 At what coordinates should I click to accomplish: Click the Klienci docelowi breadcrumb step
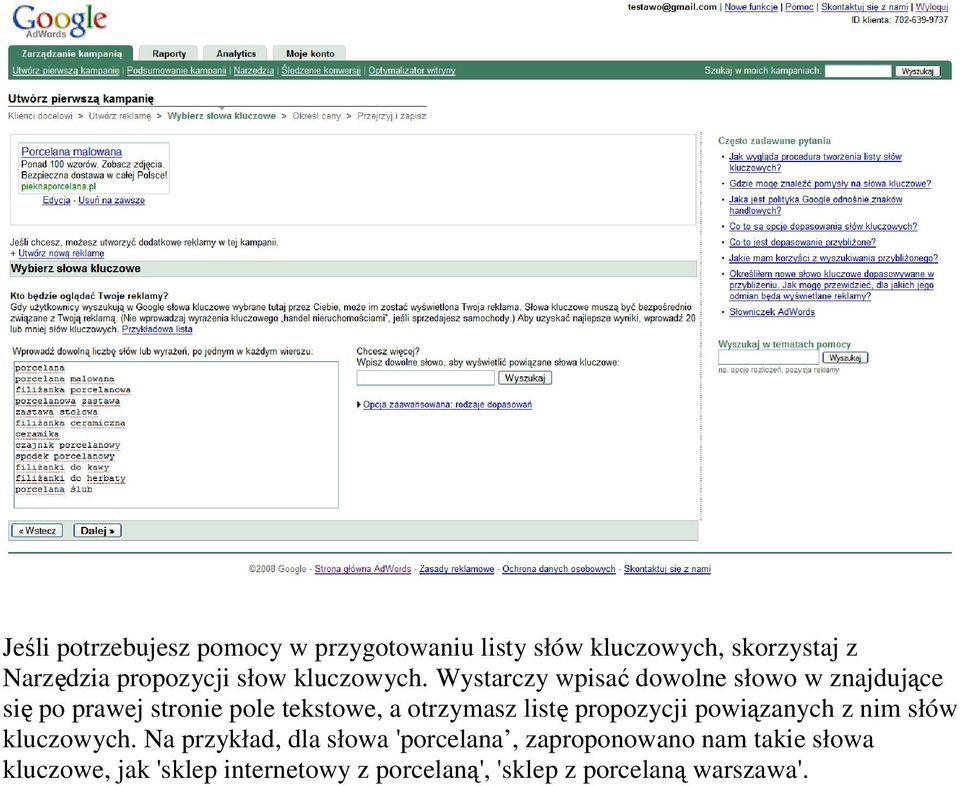(x=40, y=116)
